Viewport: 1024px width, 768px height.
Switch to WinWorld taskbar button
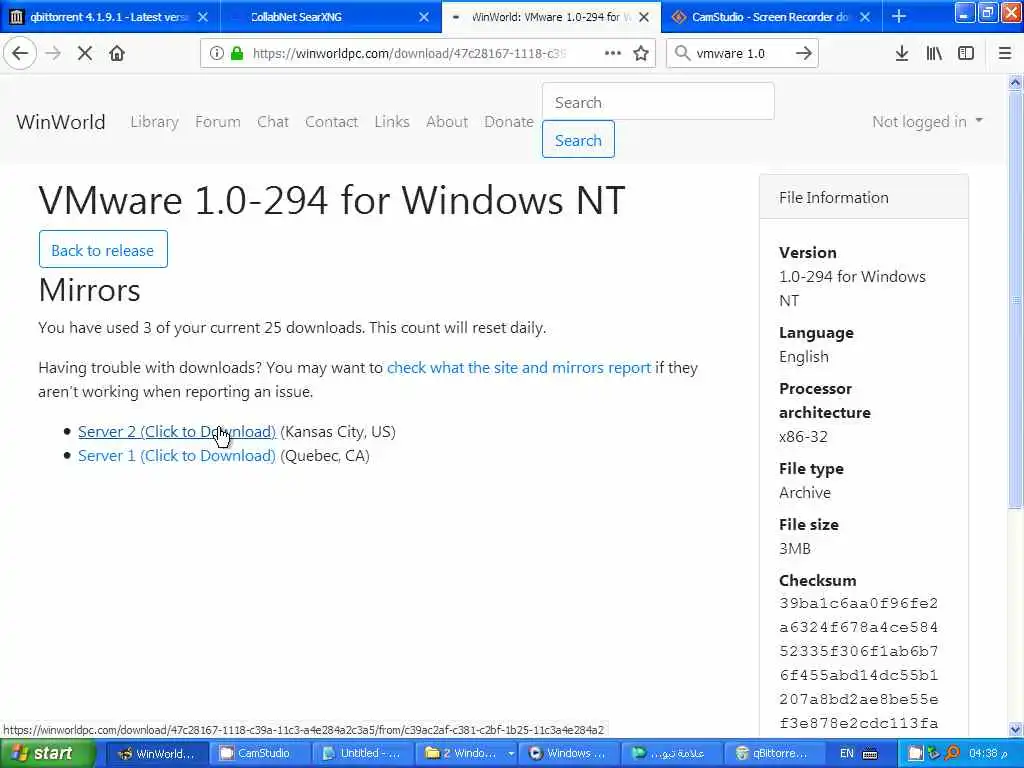pos(157,753)
